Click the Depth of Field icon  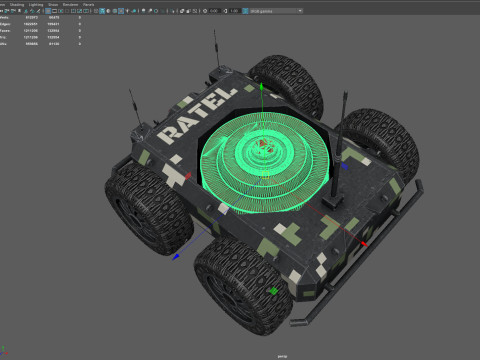point(163,11)
